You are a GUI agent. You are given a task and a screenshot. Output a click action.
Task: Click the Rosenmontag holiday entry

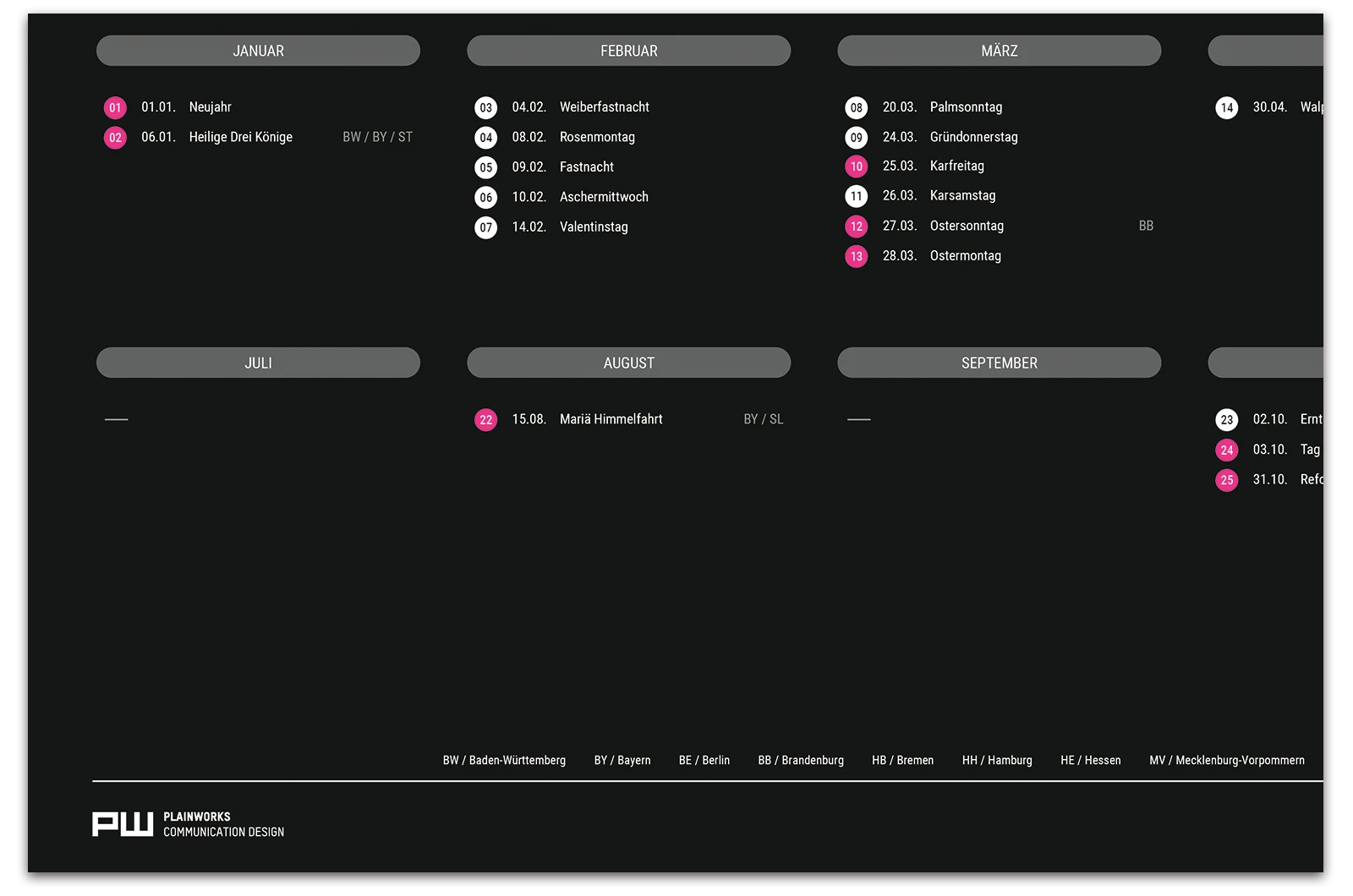pos(597,137)
